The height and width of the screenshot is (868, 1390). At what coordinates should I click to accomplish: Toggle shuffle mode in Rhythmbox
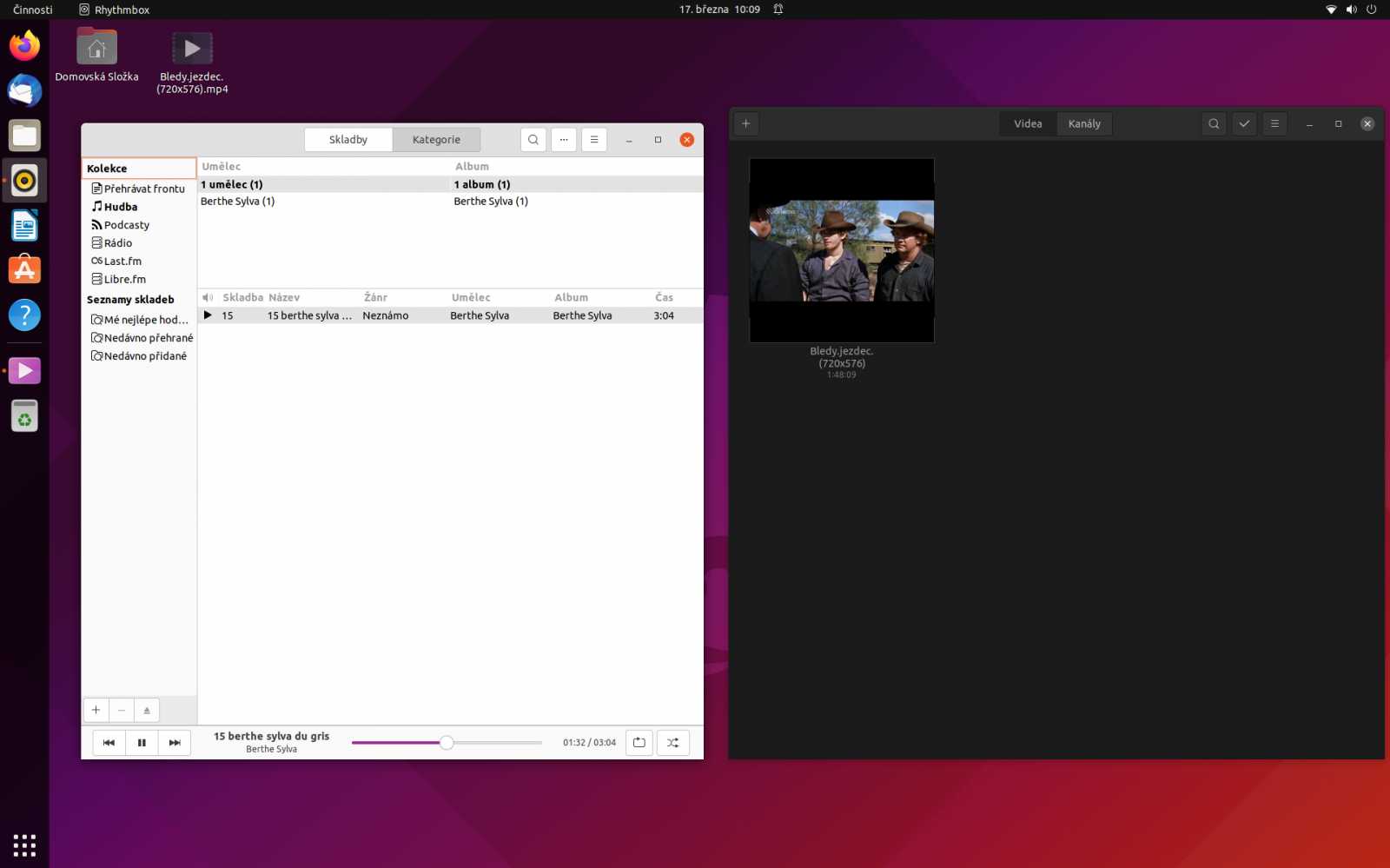(x=673, y=743)
